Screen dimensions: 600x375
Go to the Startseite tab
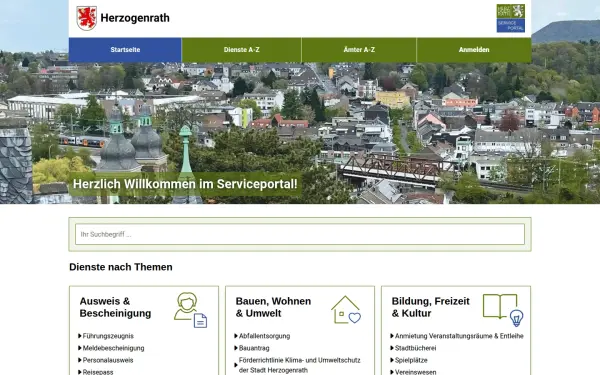coord(125,50)
